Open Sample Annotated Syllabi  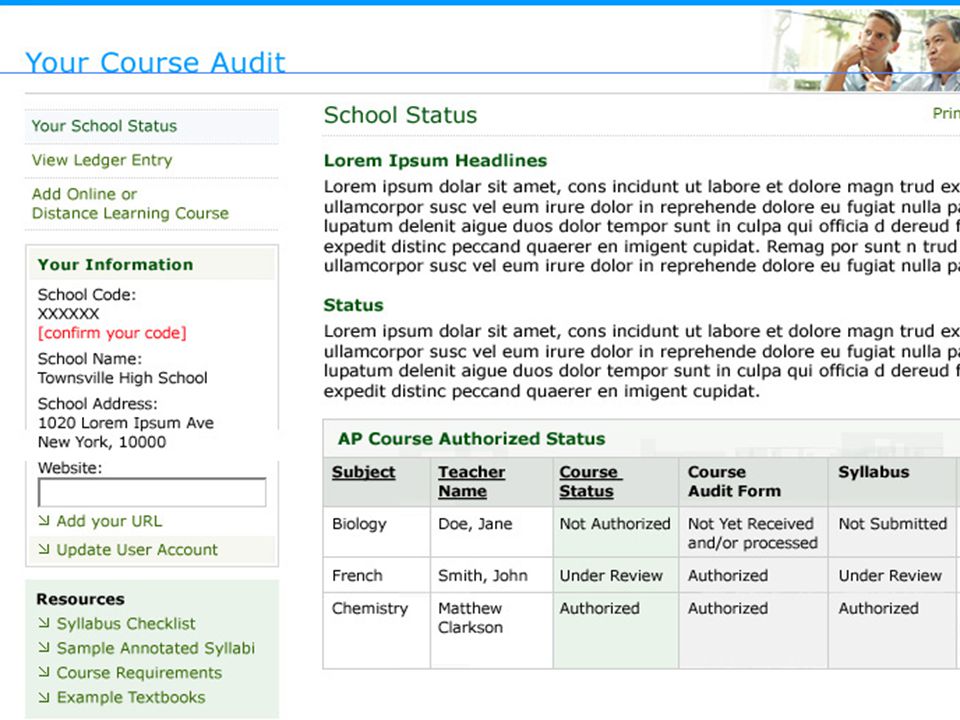tap(156, 648)
